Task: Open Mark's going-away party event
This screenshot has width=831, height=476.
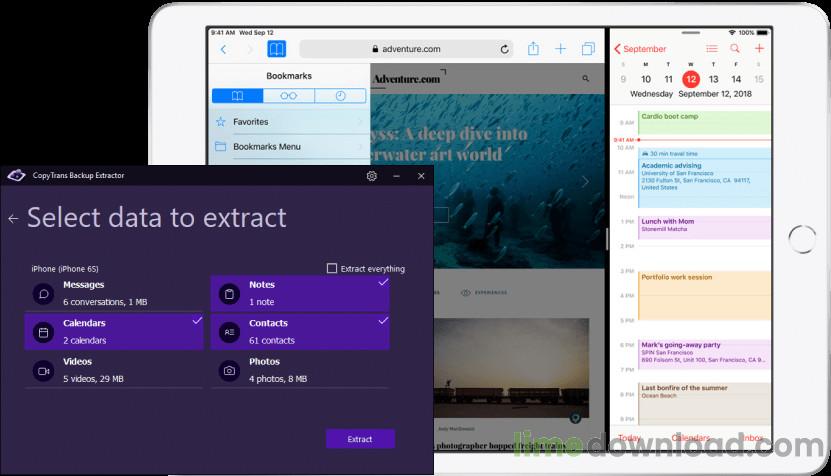Action: [704, 354]
